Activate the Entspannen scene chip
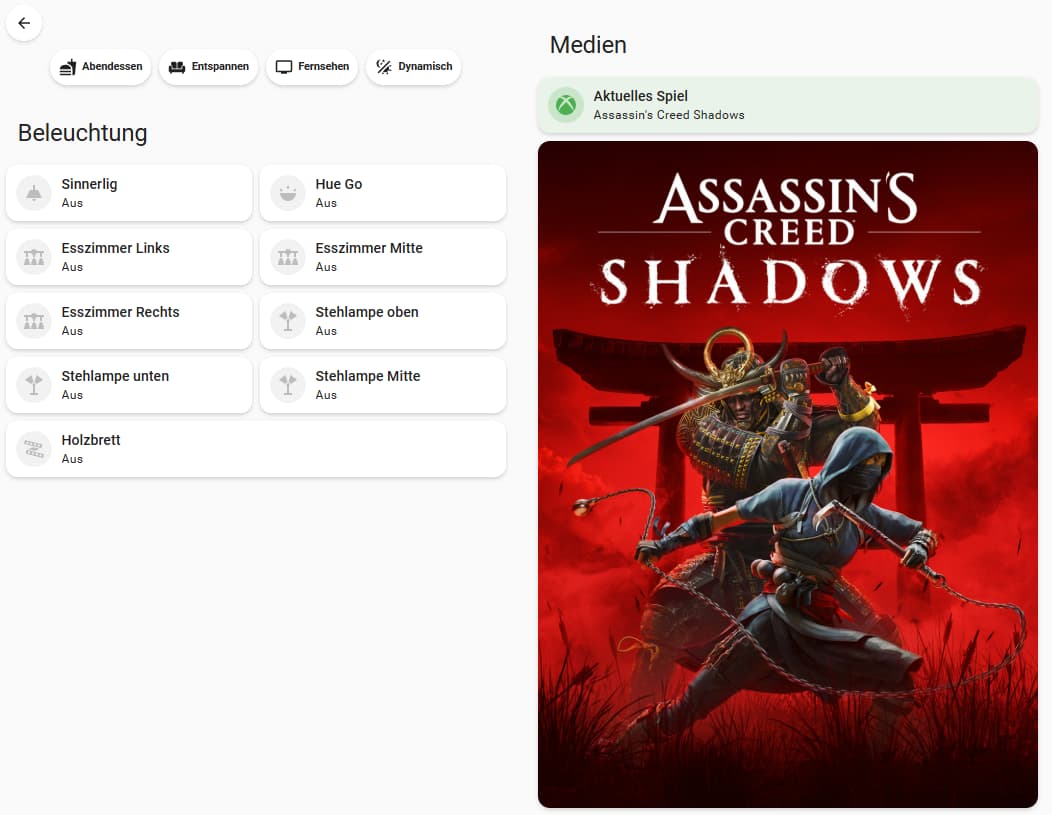Screen dimensions: 1052x815 208,67
